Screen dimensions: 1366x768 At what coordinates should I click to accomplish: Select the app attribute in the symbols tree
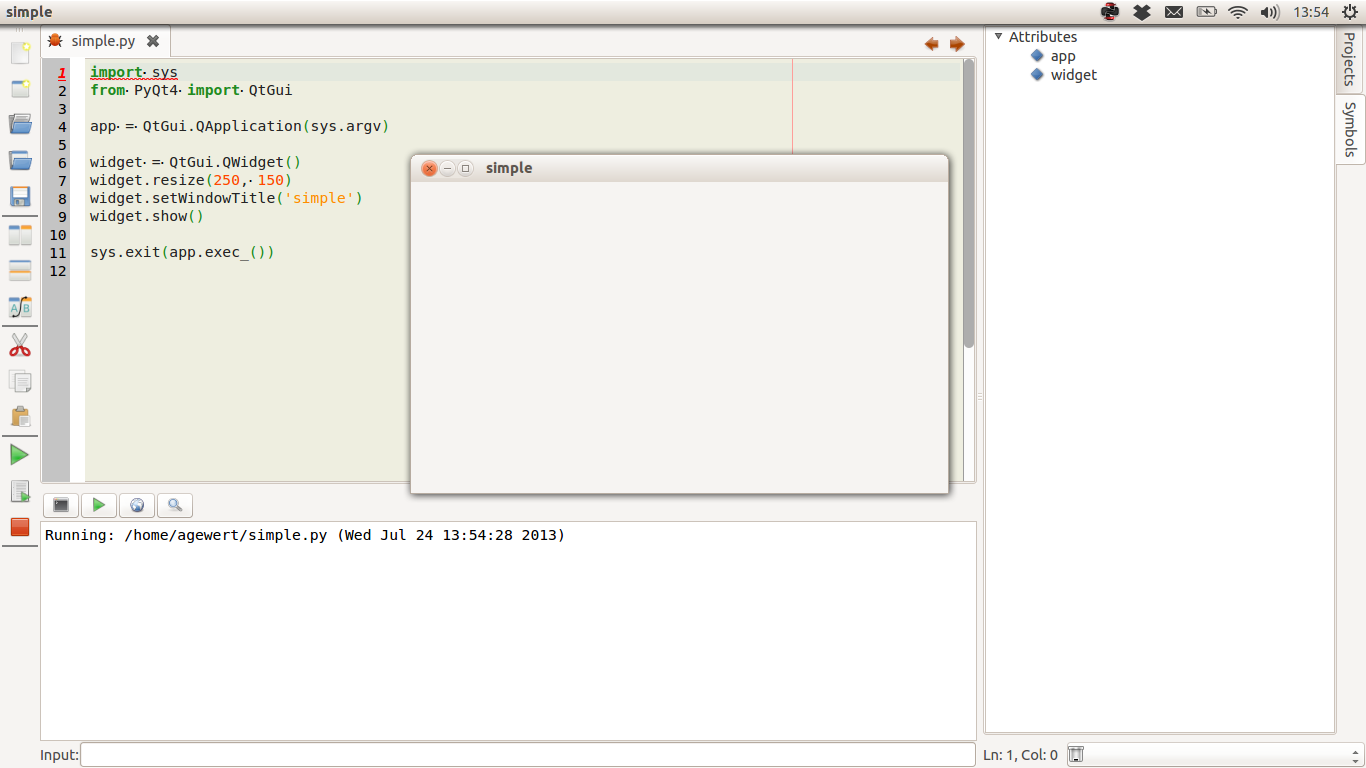1063,56
